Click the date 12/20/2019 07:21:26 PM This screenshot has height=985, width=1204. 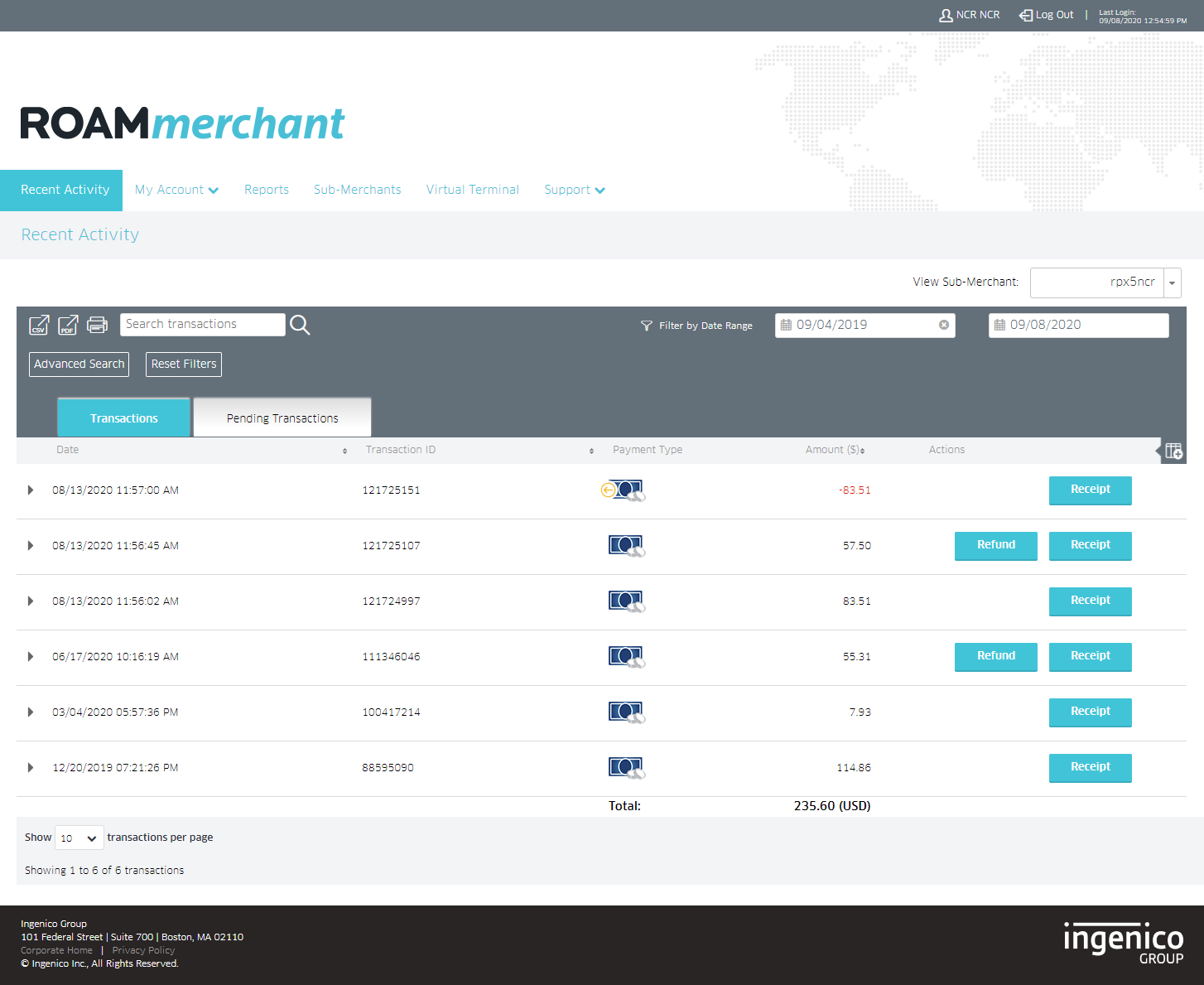tap(115, 768)
